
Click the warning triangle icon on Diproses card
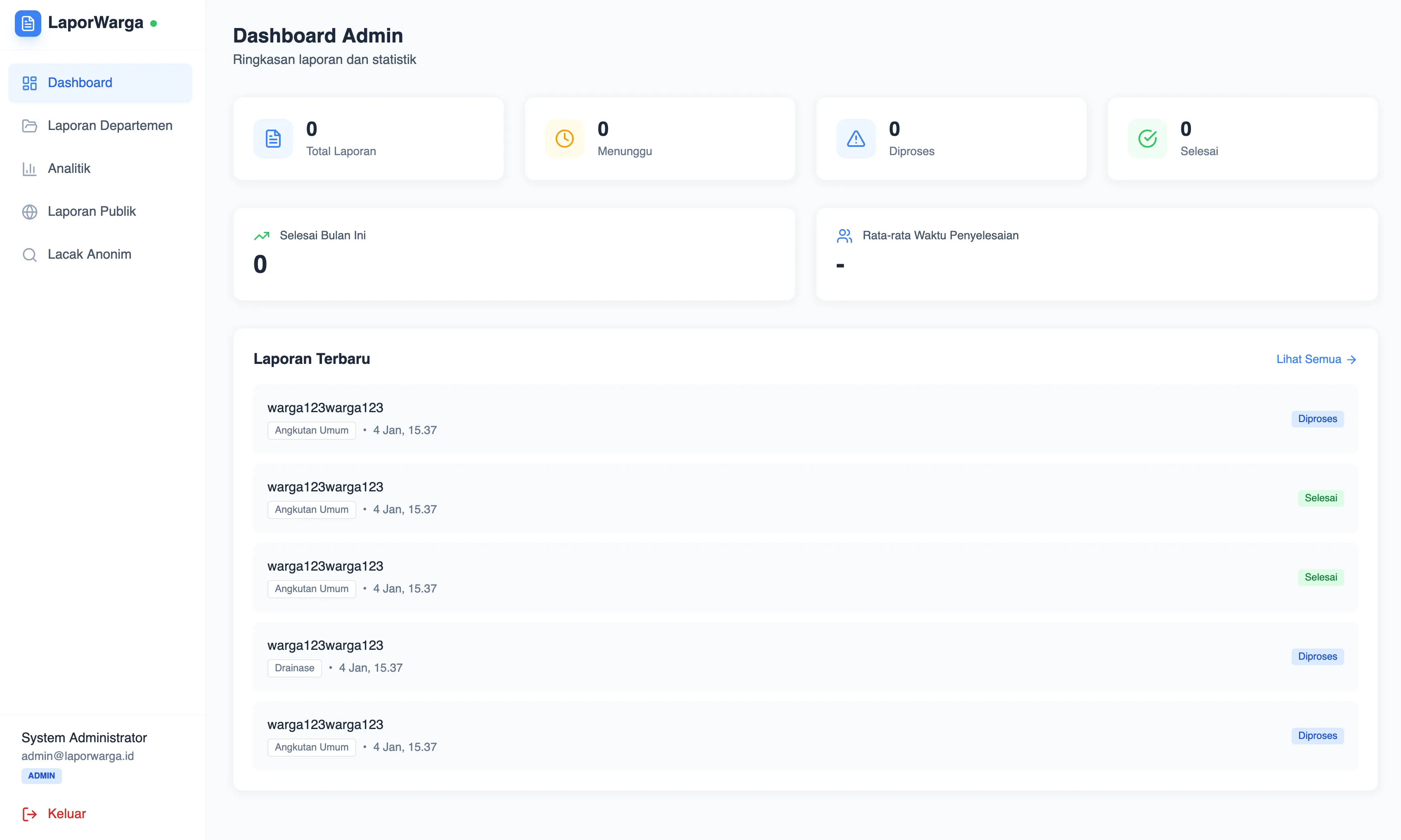click(856, 138)
